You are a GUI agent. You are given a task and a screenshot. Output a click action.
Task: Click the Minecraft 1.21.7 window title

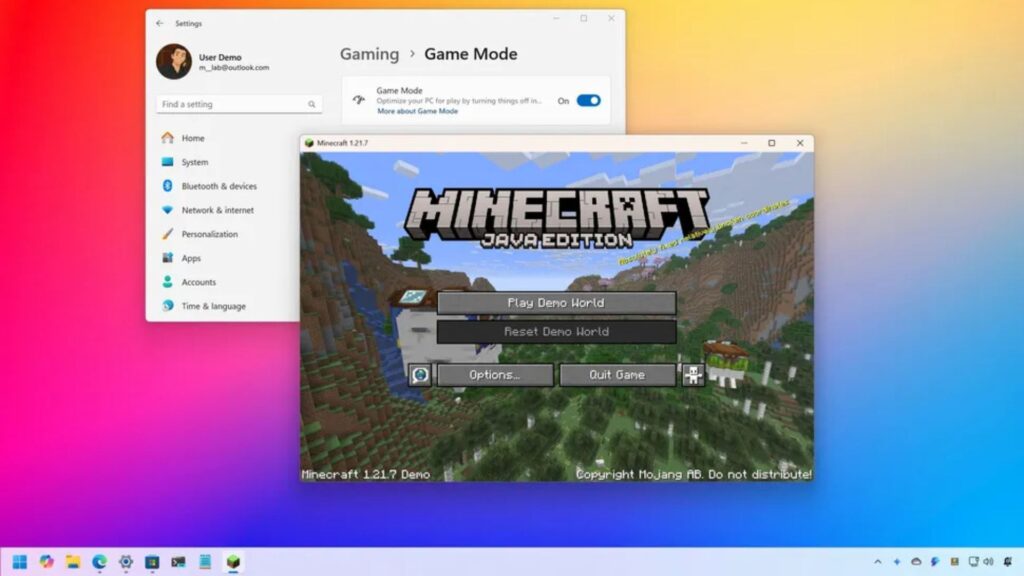tap(342, 143)
